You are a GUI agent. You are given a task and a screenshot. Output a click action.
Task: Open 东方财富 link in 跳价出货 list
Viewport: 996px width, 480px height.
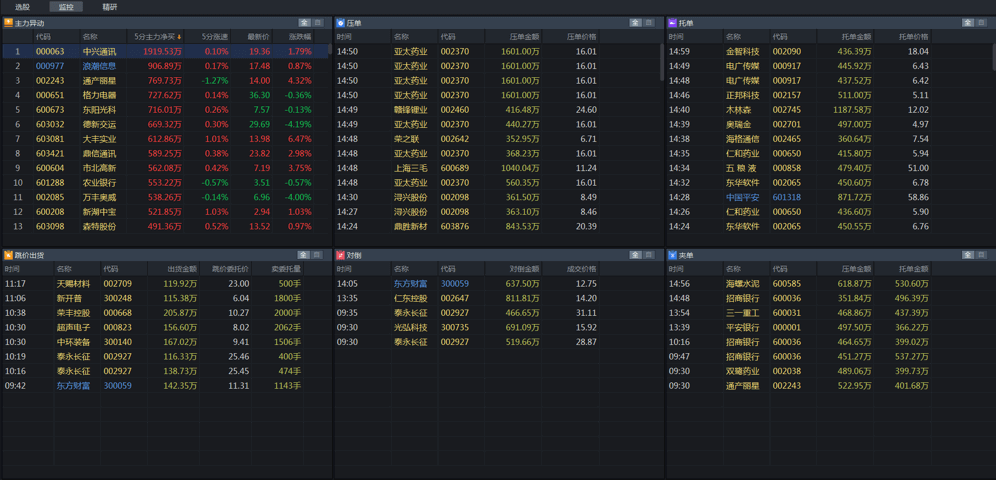point(73,385)
